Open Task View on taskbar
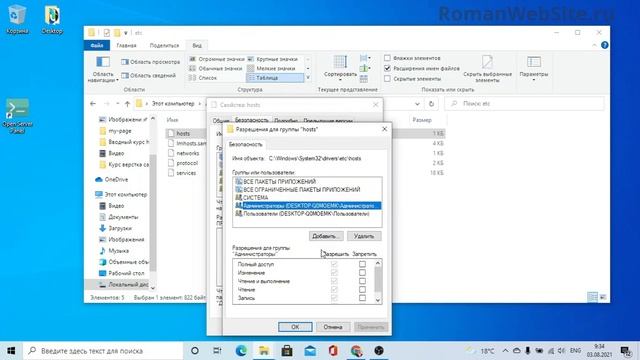 click(x=217, y=351)
